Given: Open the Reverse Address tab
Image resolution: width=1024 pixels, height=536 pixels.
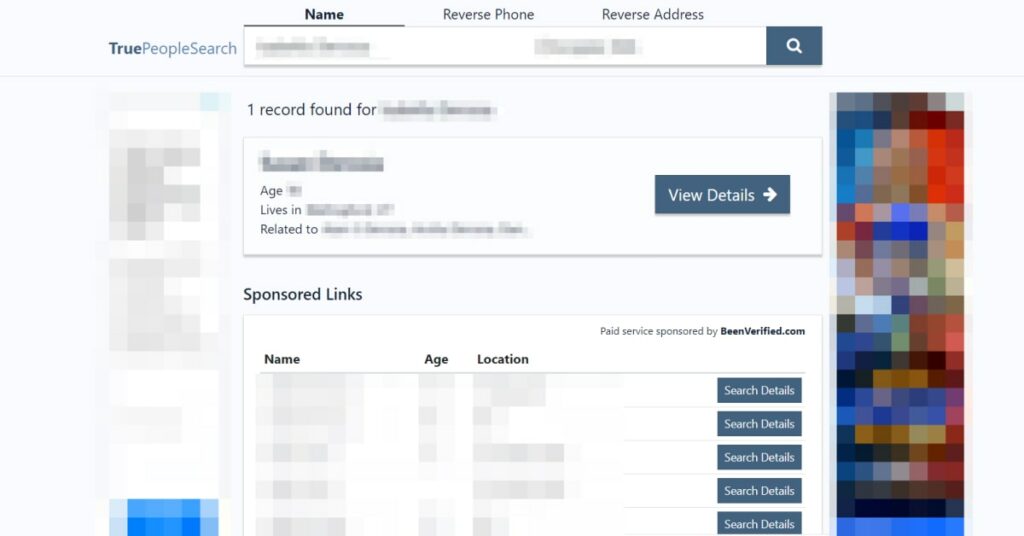Looking at the screenshot, I should pyautogui.click(x=652, y=14).
